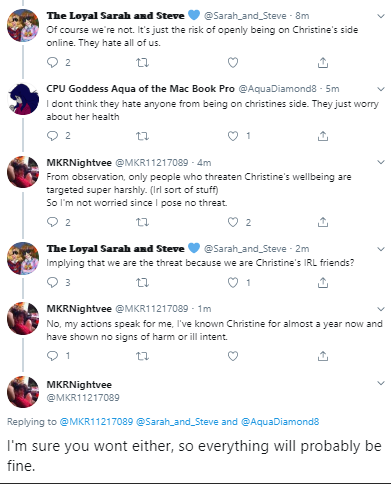Viewport: 391px width, 484px height.
Task: Open @MKR11217089 link in Replying to line
Action: click(x=96, y=422)
